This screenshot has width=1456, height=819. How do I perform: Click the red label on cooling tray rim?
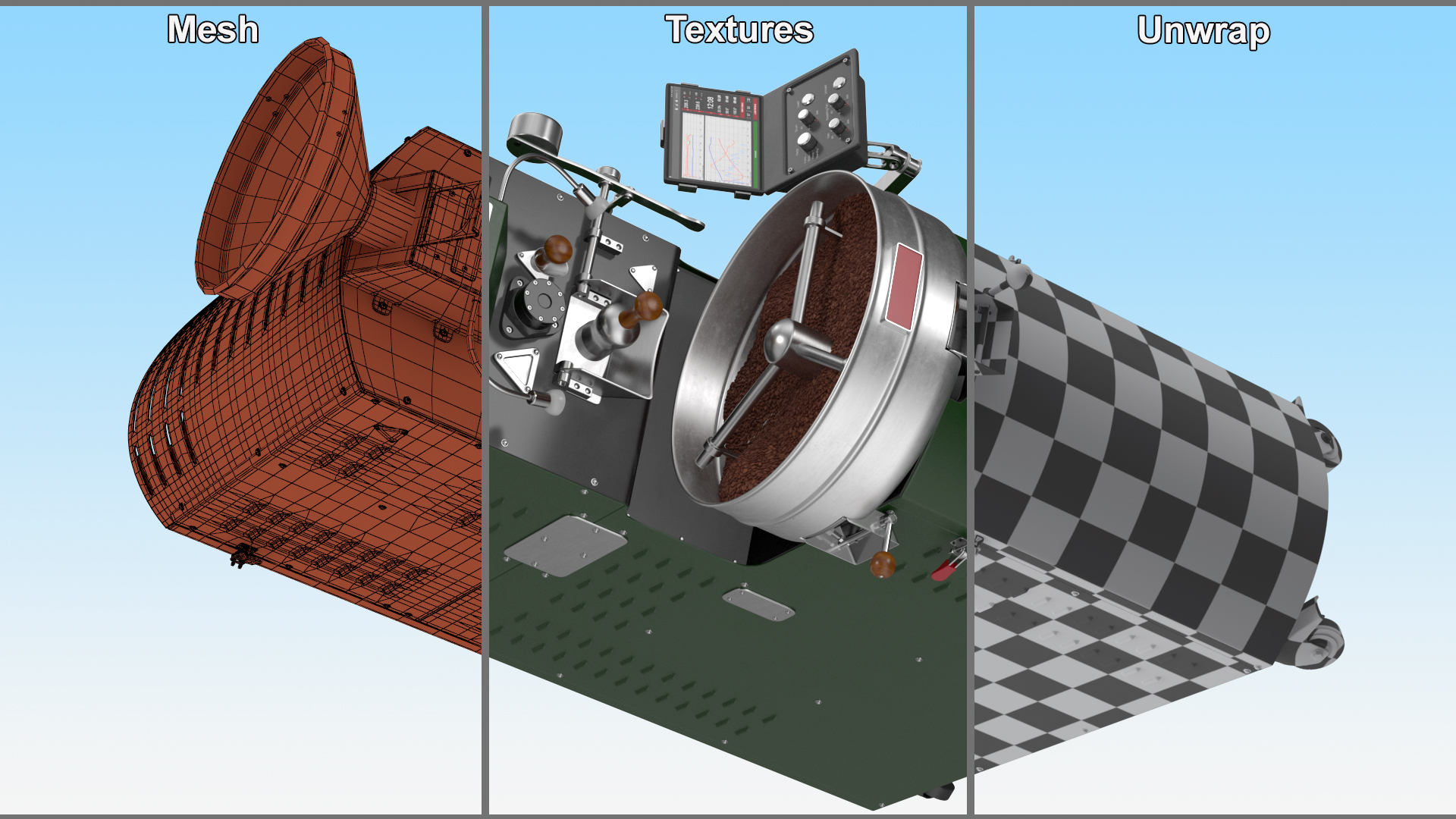coord(904,286)
